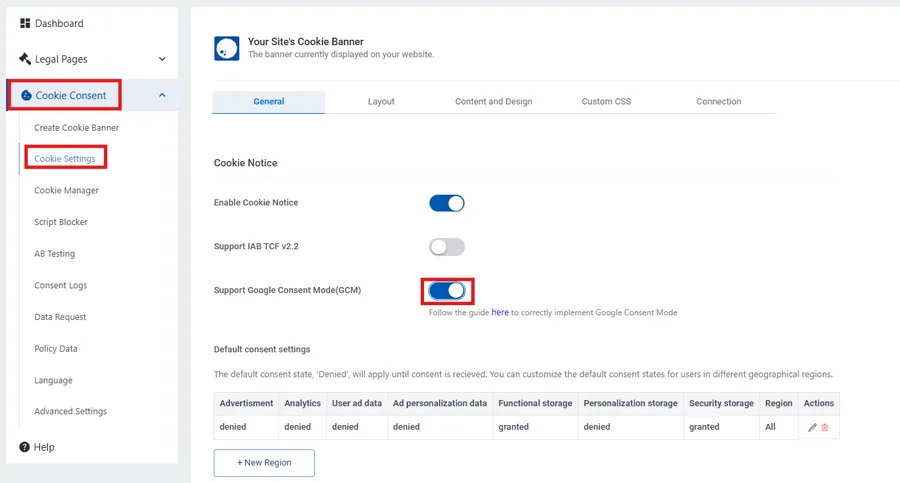
Task: Add a new region button
Action: (264, 463)
